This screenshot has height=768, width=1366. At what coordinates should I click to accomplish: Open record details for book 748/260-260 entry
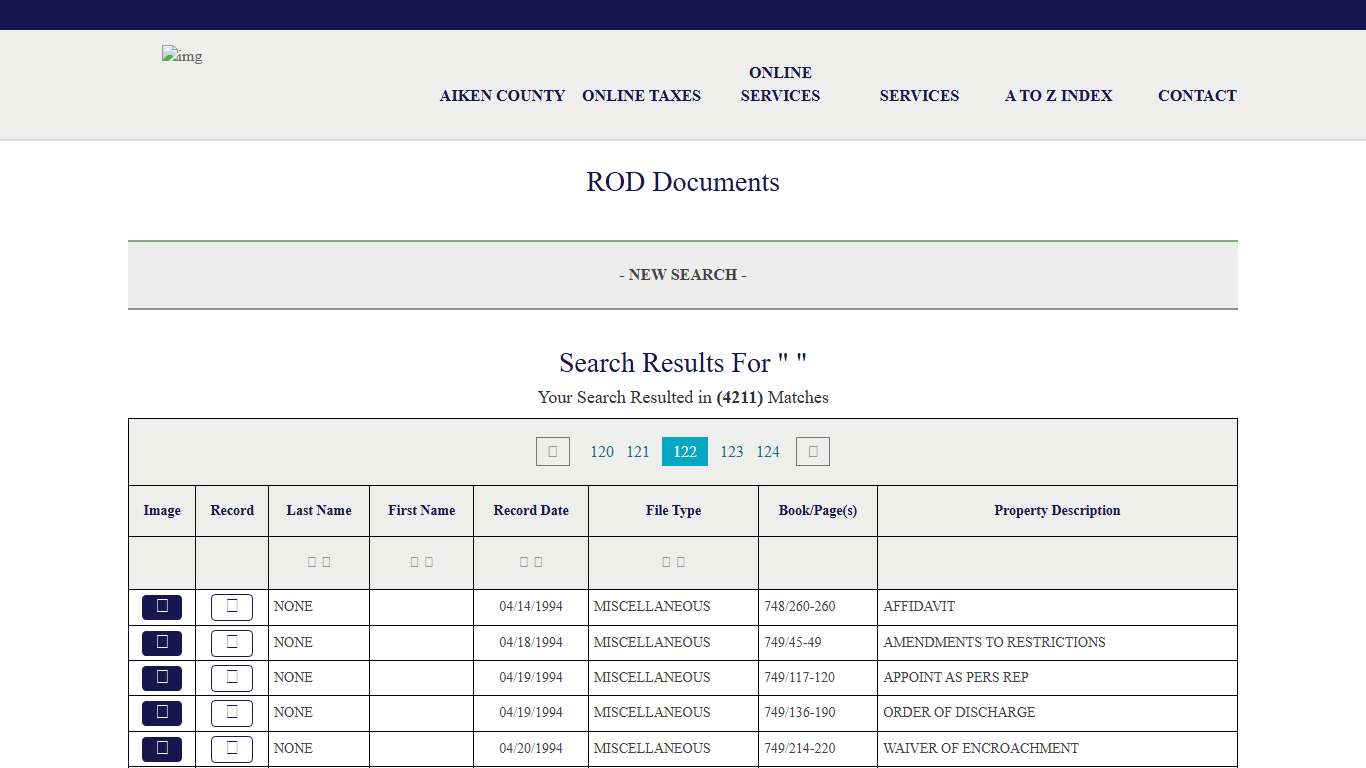[231, 607]
